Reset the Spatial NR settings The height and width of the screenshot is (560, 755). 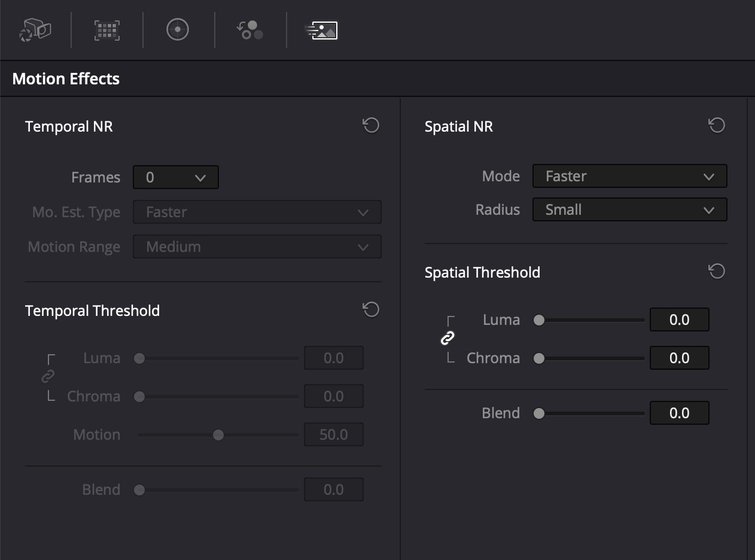pos(716,126)
